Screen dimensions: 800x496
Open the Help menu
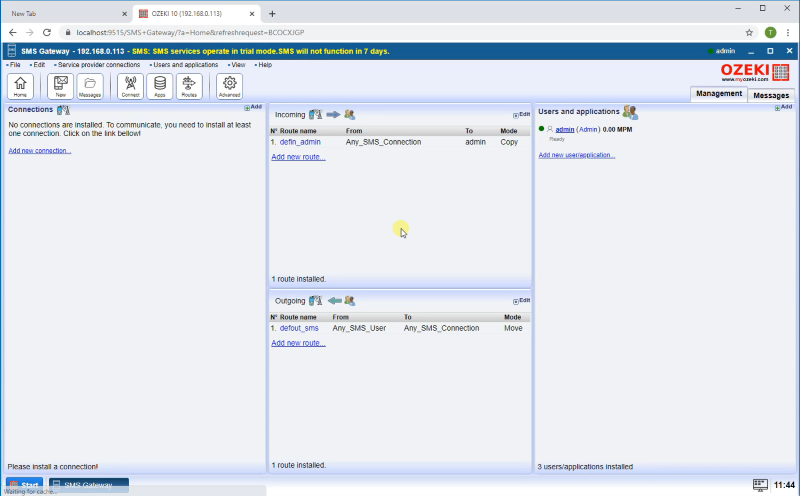tap(263, 65)
